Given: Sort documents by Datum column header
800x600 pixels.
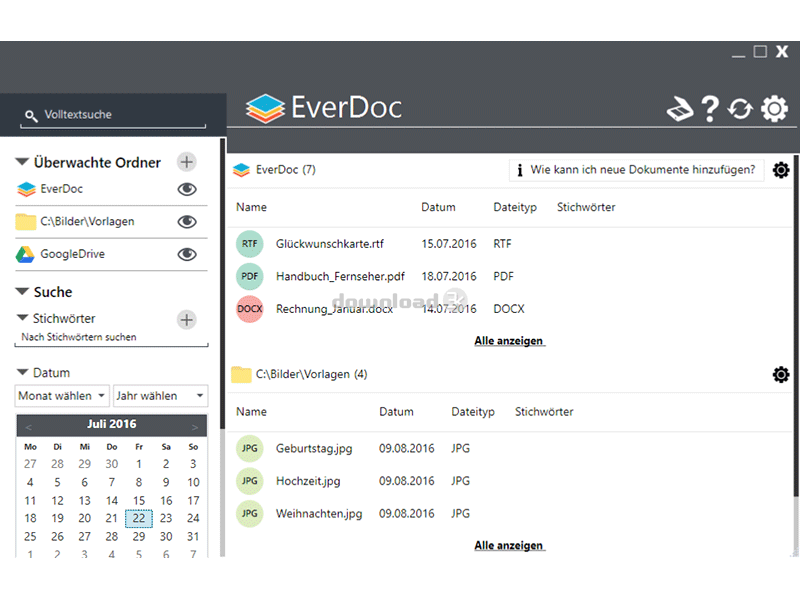Looking at the screenshot, I should [438, 207].
